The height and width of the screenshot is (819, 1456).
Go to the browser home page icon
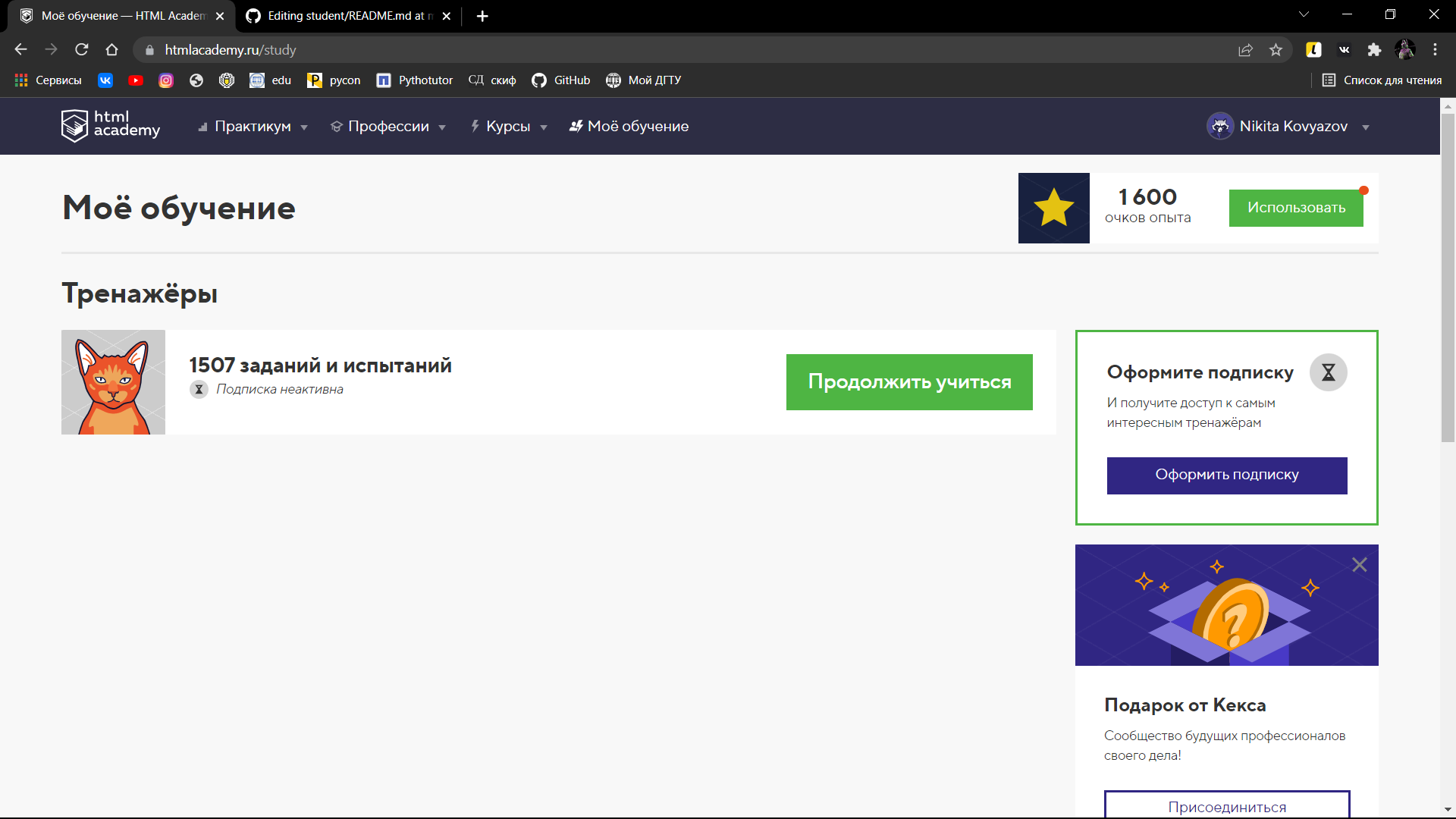pyautogui.click(x=111, y=49)
